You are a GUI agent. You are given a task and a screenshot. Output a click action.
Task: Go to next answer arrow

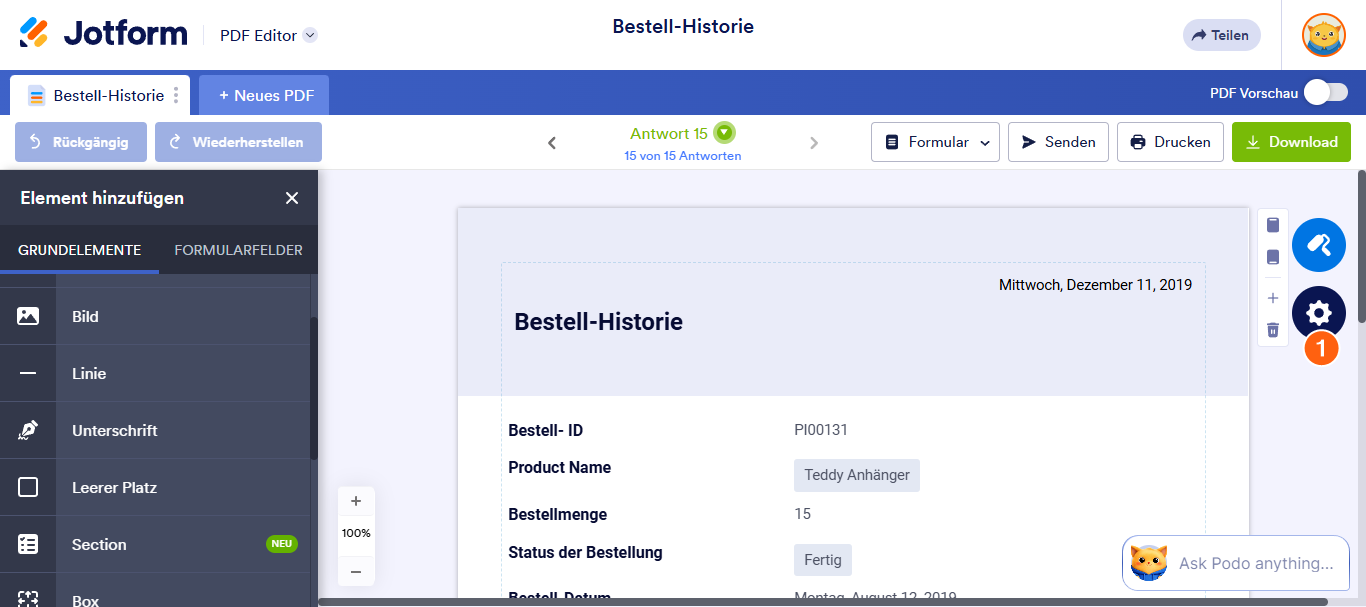point(814,143)
